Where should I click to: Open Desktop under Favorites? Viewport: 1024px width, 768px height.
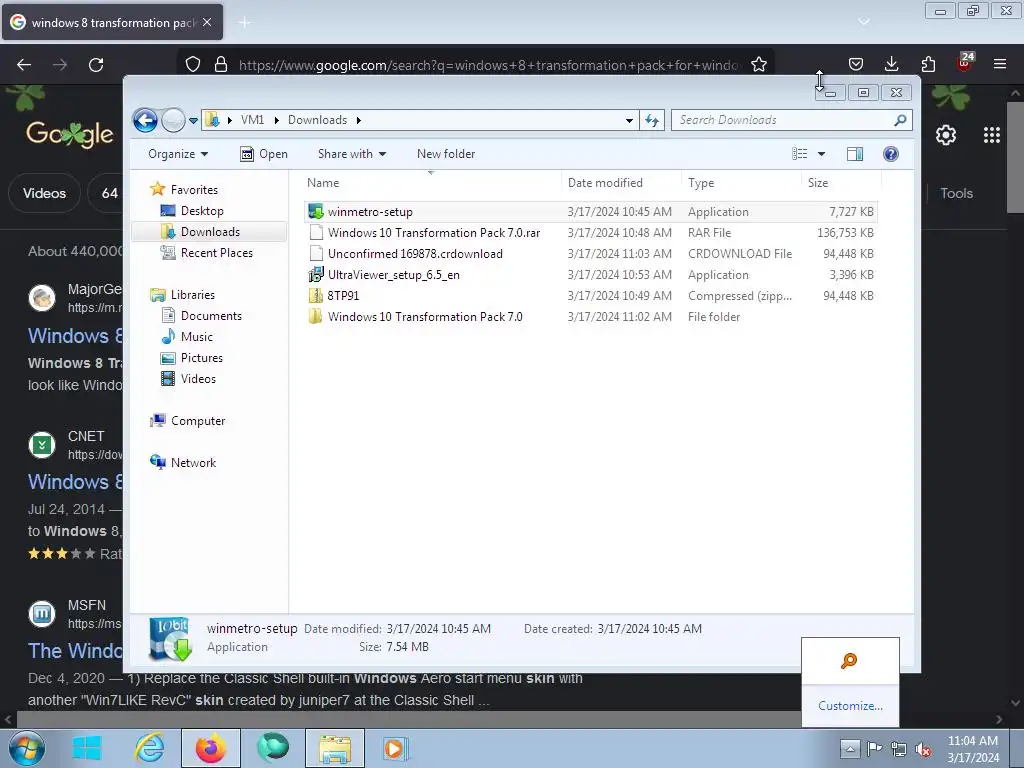(x=202, y=211)
